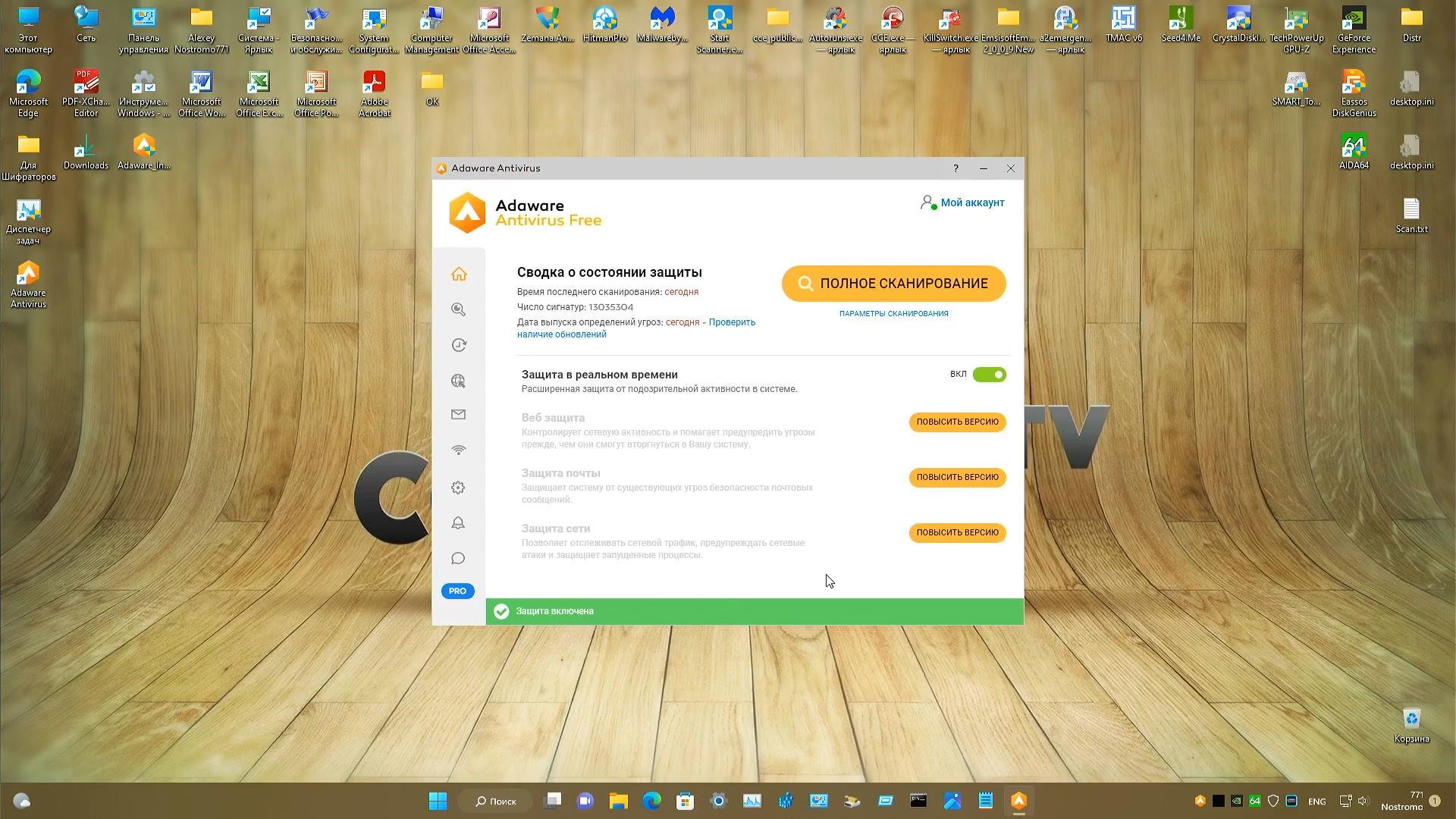This screenshot has width=1456, height=819.
Task: Open My Account (Мой аккаунт)
Action: pyautogui.click(x=972, y=202)
